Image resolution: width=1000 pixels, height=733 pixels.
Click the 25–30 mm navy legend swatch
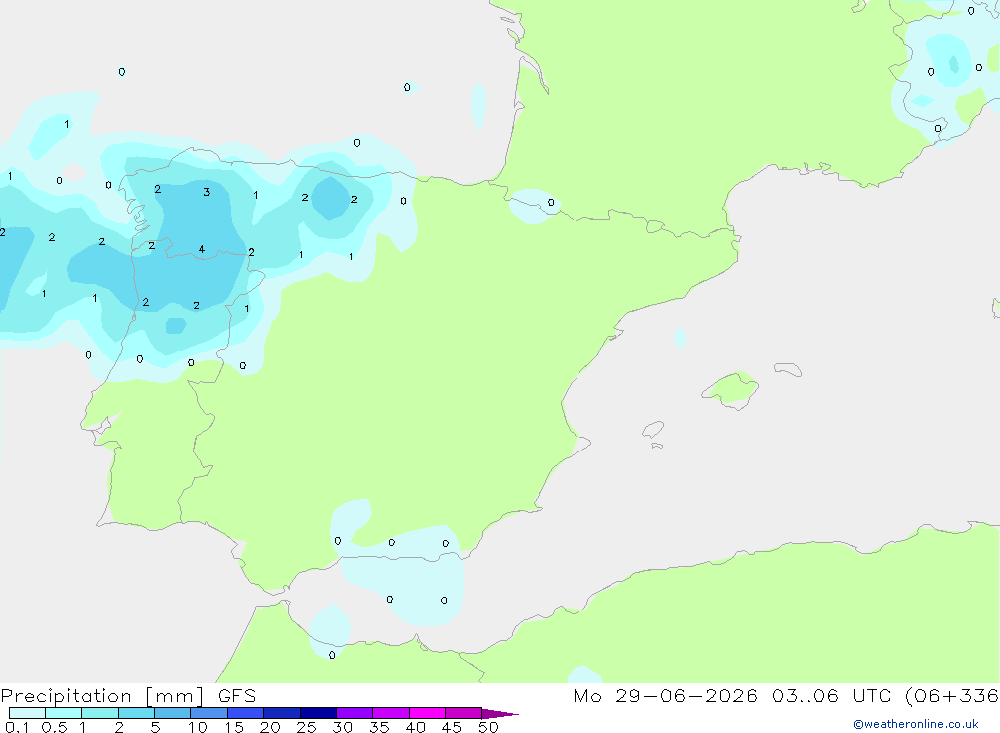coord(318,713)
